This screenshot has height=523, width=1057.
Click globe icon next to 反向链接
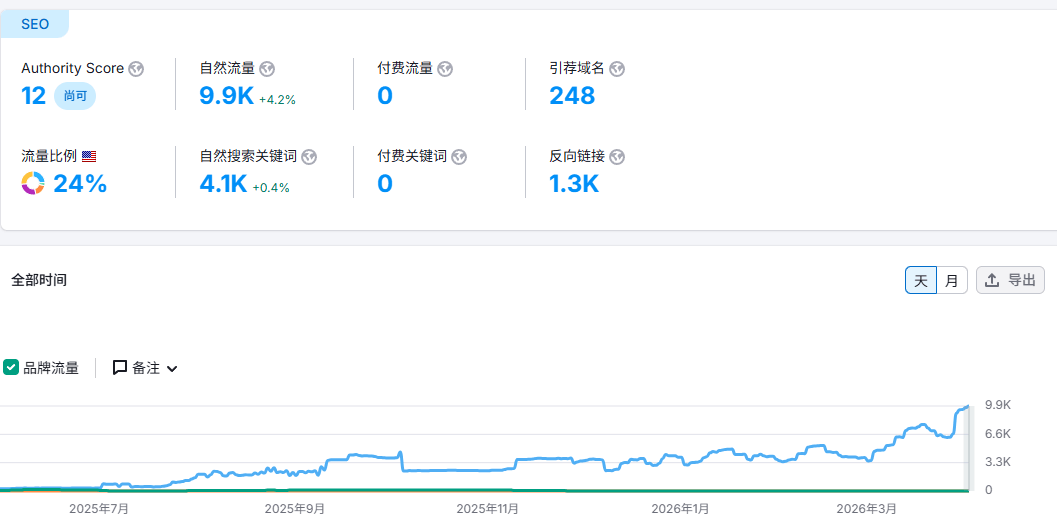pos(617,157)
